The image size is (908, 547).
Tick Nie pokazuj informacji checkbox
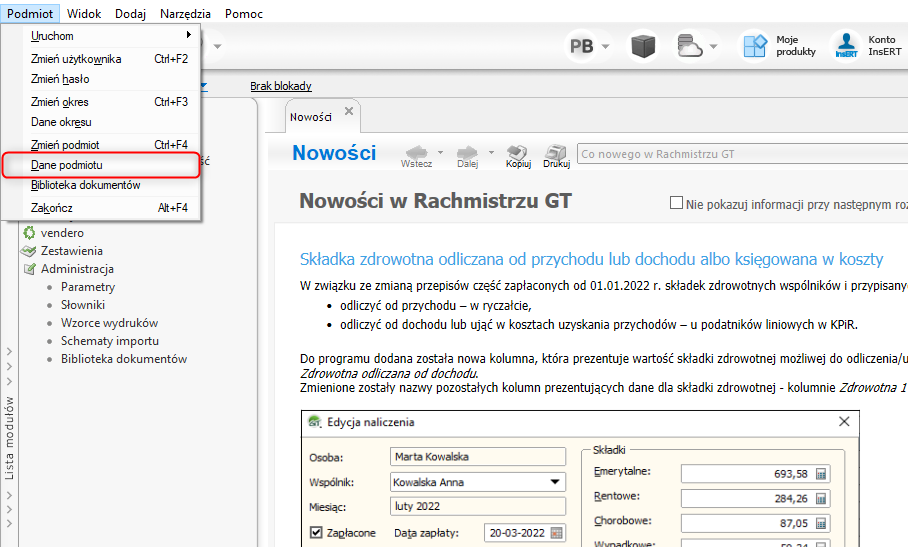(676, 203)
